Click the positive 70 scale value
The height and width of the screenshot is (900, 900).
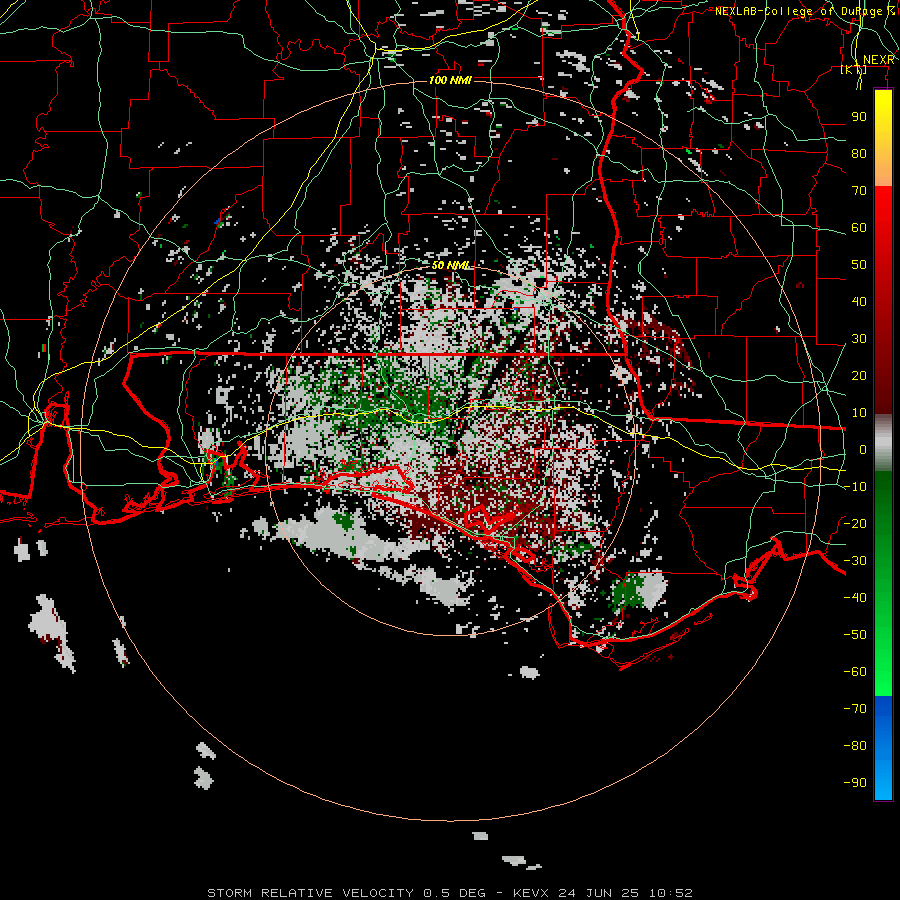859,191
